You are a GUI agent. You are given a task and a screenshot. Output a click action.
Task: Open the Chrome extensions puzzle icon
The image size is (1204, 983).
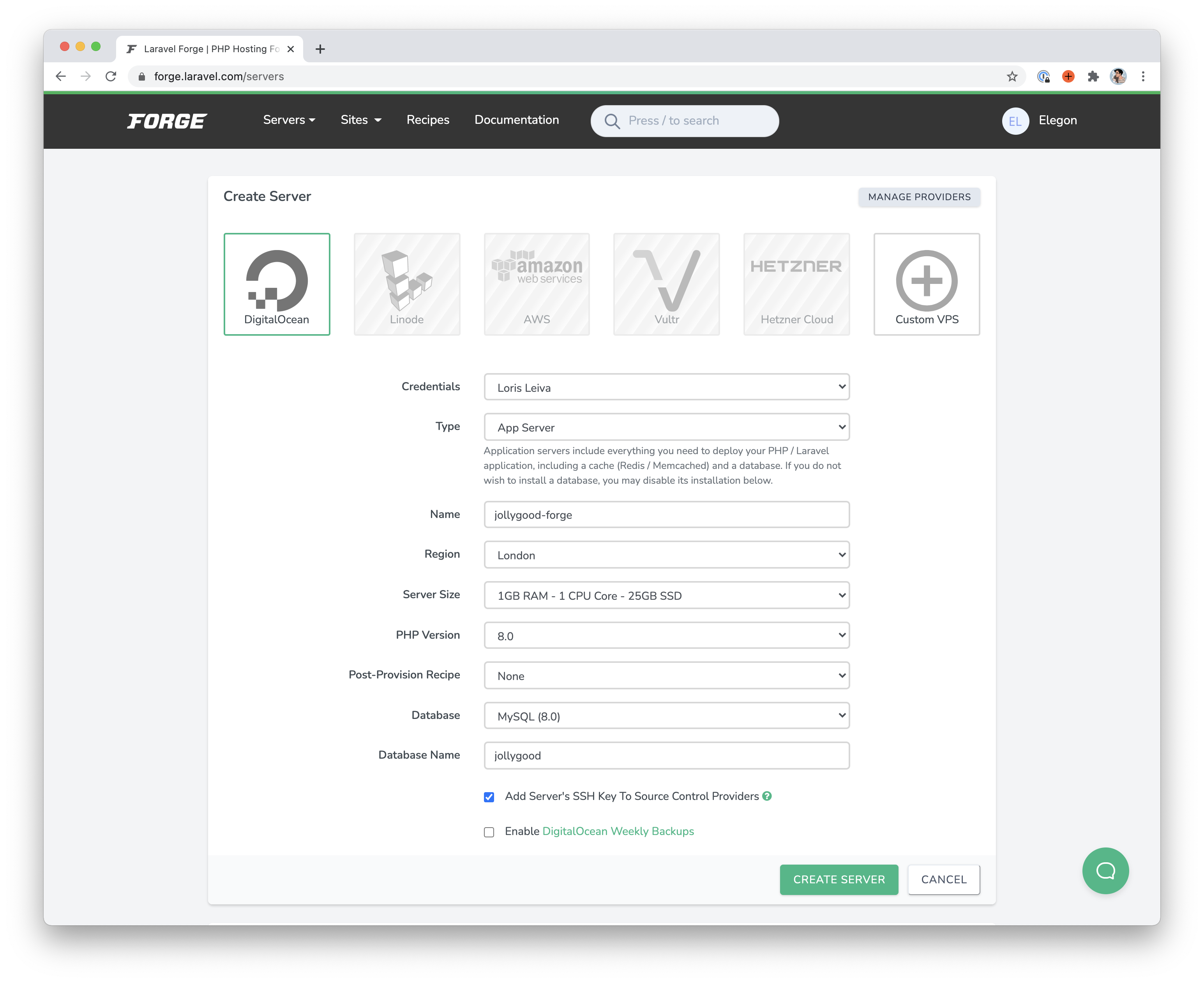[1093, 76]
